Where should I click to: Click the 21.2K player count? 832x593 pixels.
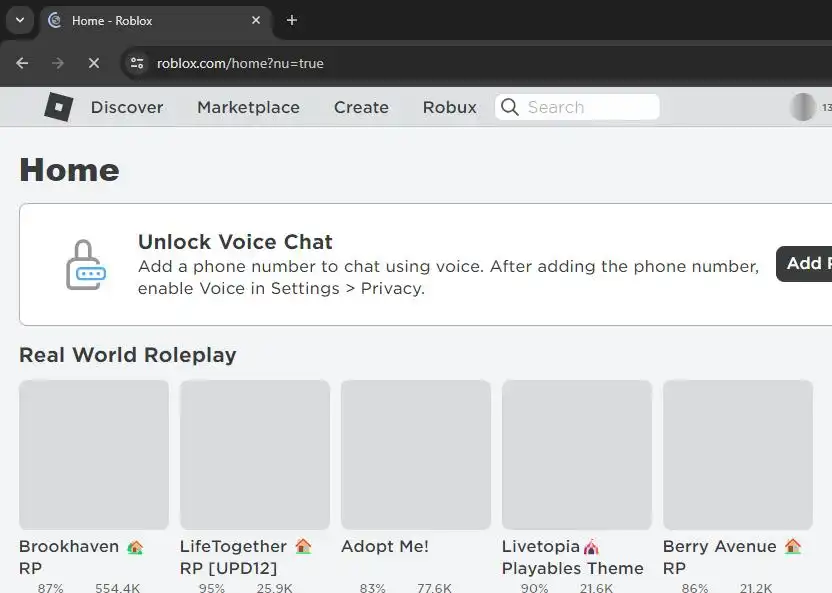(x=756, y=588)
